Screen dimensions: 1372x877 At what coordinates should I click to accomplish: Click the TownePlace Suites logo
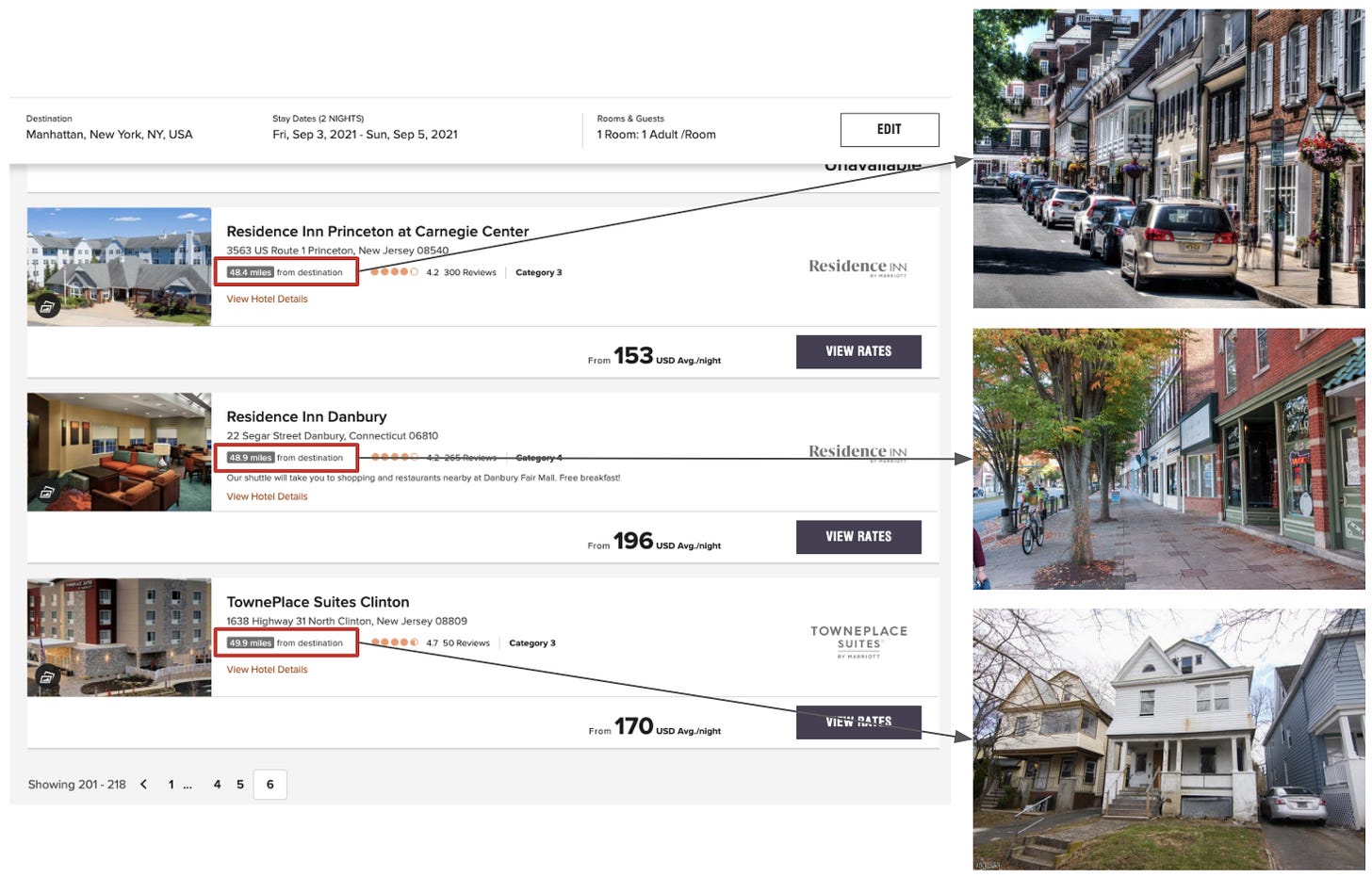coord(858,642)
